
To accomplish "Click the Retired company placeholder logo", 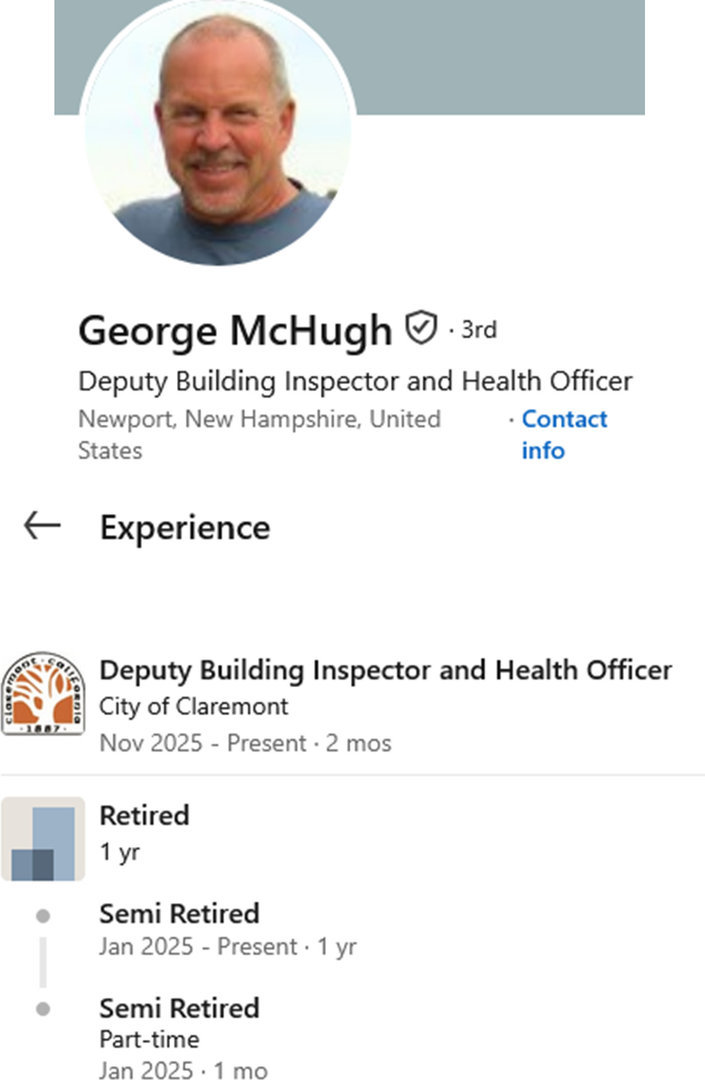I will click(42, 839).
